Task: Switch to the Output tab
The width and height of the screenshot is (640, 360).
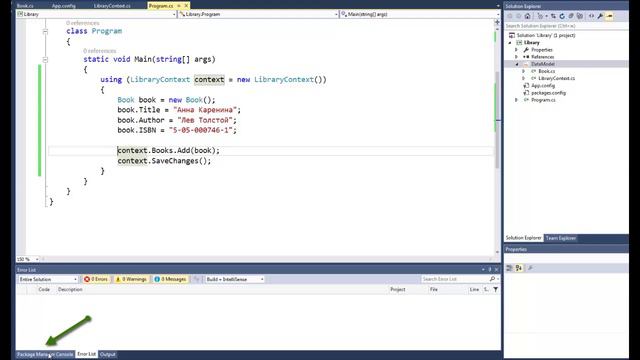Action: point(108,354)
